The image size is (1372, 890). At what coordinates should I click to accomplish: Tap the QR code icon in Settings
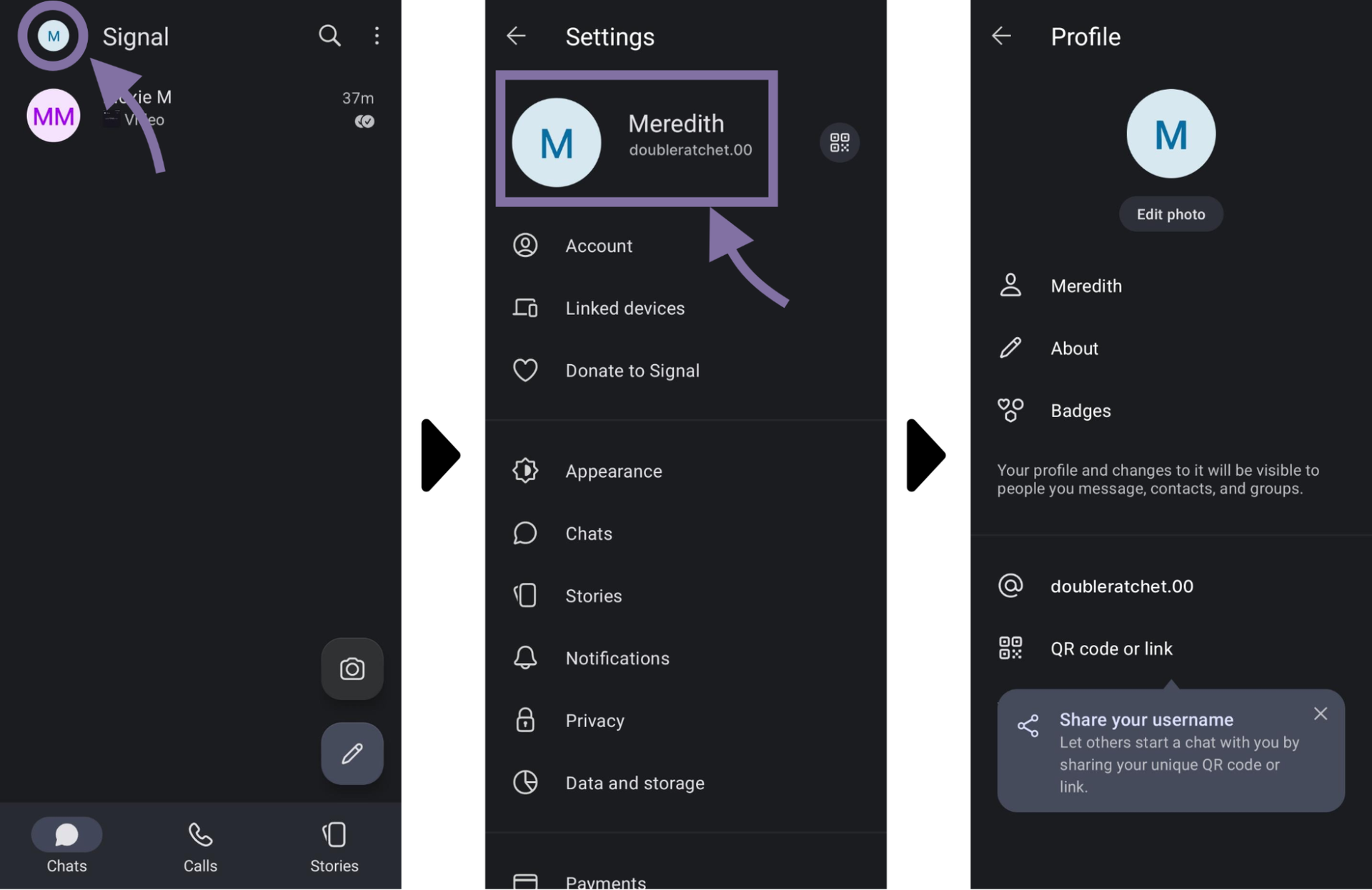[x=840, y=142]
